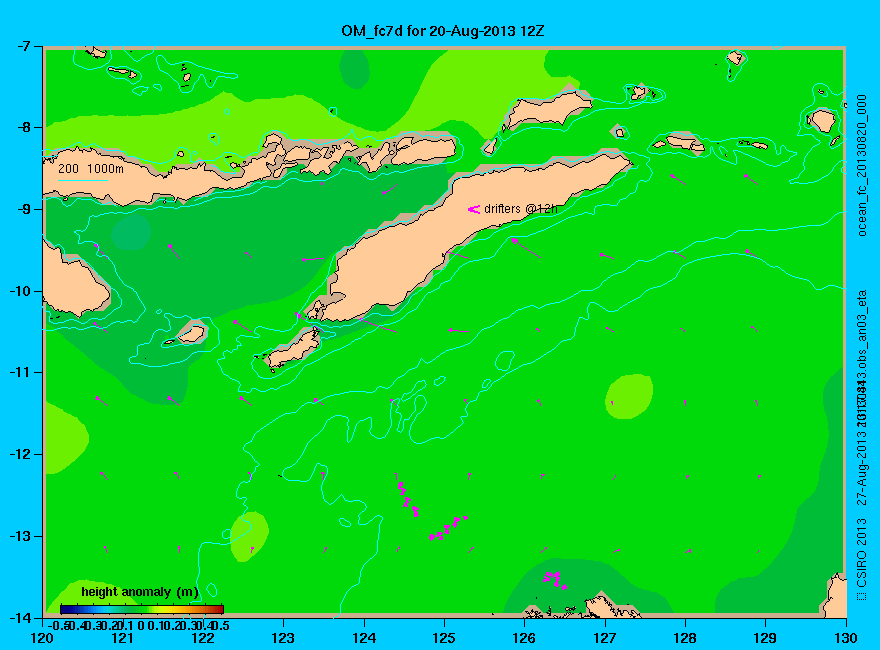The height and width of the screenshot is (650, 880).
Task: Click the cyan line sample under 200 1000m
Action: click(x=83, y=180)
